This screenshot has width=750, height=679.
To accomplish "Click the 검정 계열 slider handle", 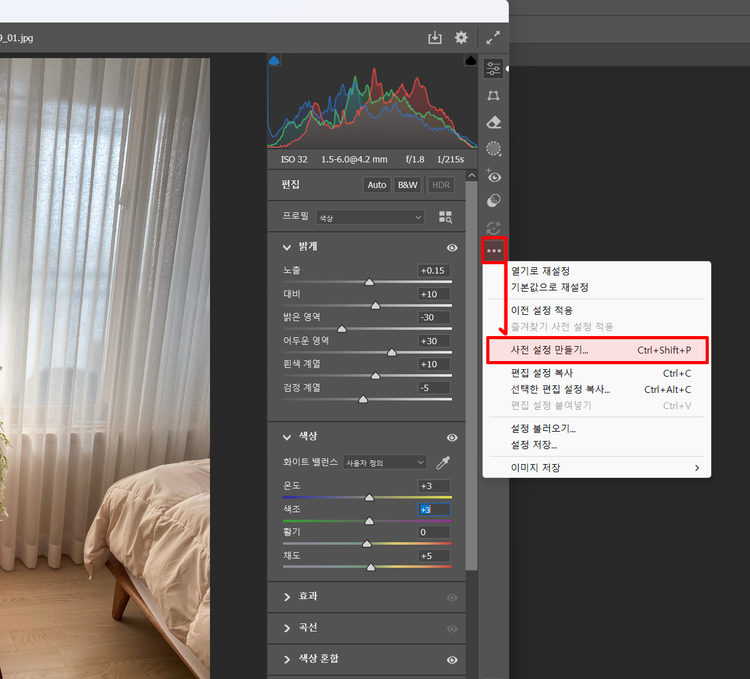I will click(363, 399).
